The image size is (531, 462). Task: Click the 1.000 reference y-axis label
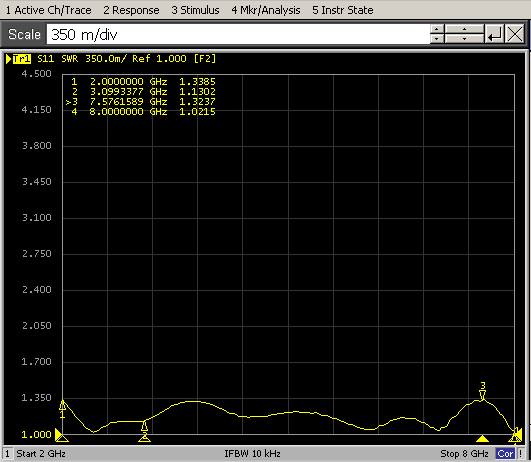[x=37, y=435]
